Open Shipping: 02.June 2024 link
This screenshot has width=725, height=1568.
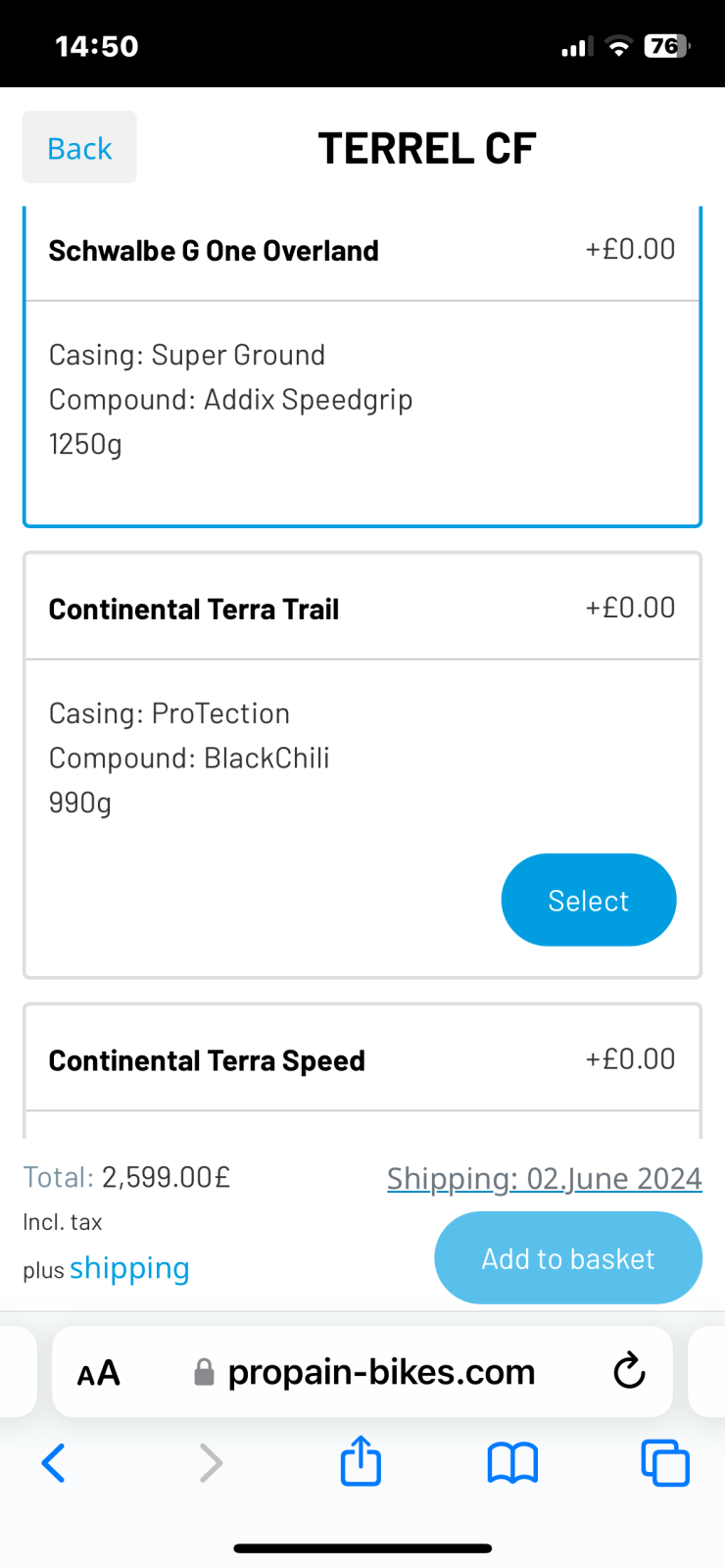(544, 1178)
